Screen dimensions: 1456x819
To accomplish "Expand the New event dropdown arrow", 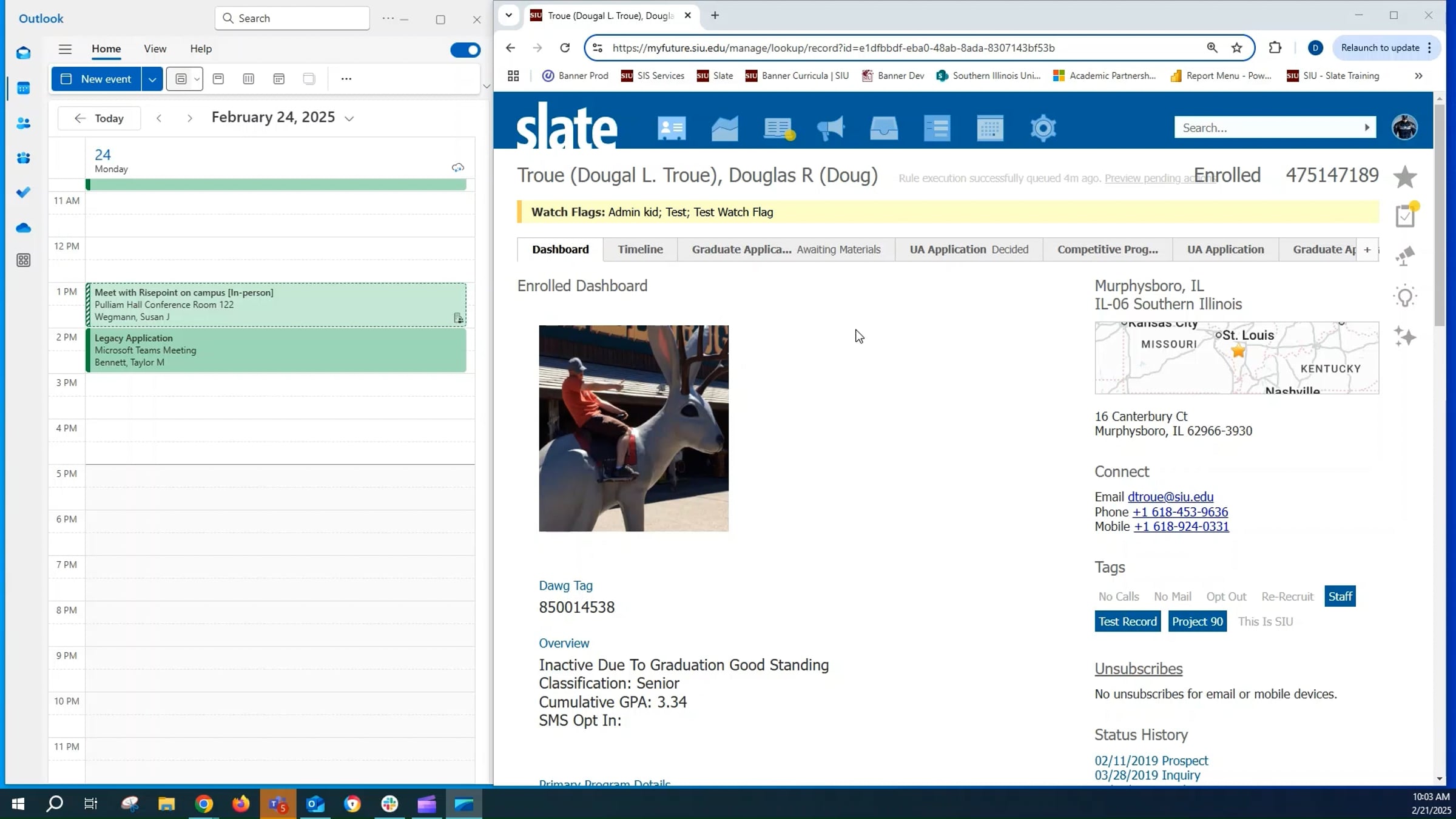I will tap(152, 79).
